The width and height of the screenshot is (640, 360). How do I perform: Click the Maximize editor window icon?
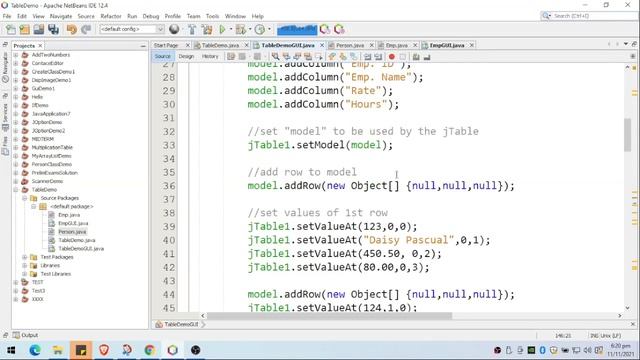coord(634,44)
